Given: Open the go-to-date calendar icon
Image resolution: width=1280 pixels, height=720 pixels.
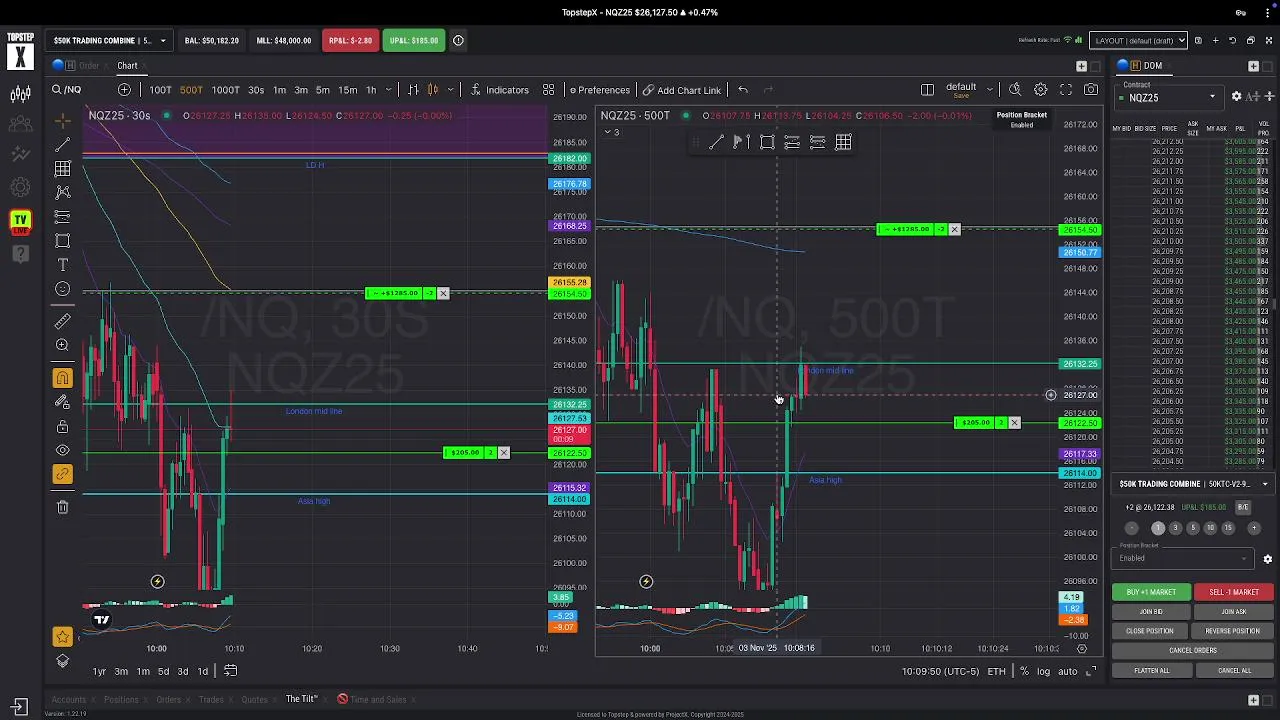Looking at the screenshot, I should (x=230, y=671).
